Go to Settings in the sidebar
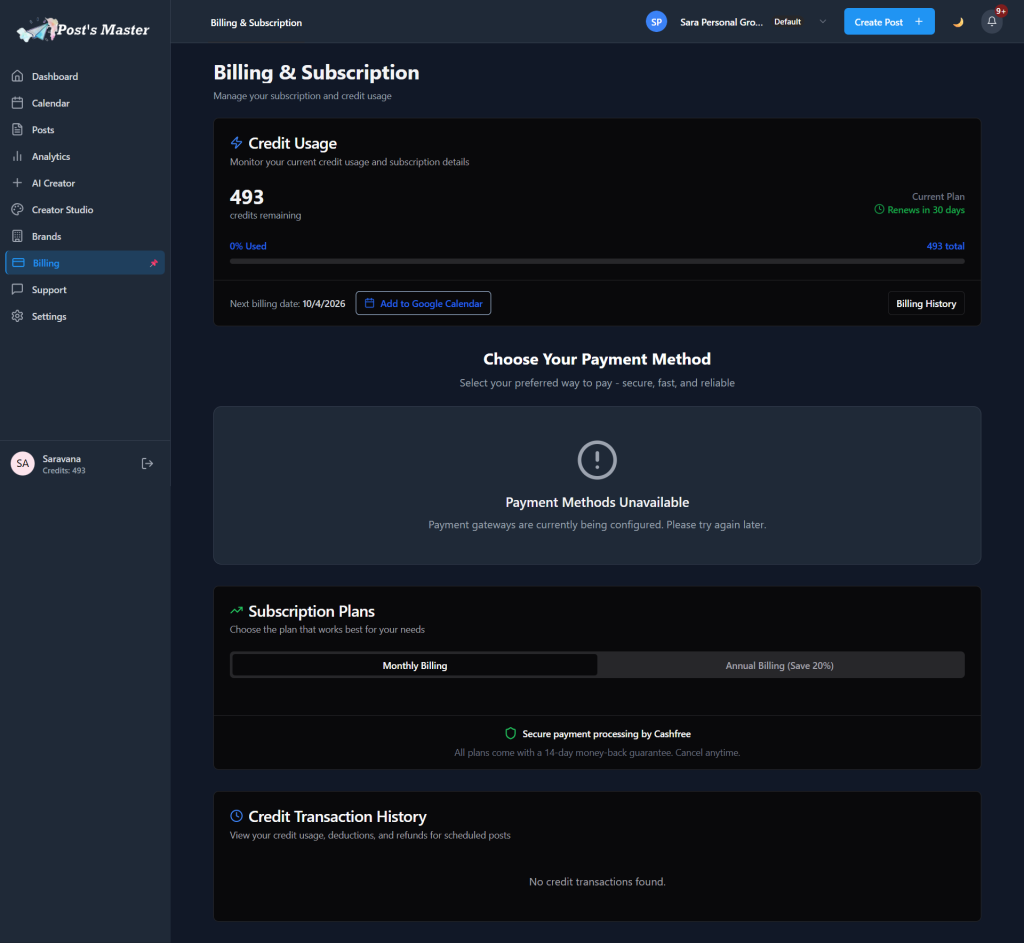This screenshot has height=943, width=1024. click(x=49, y=316)
